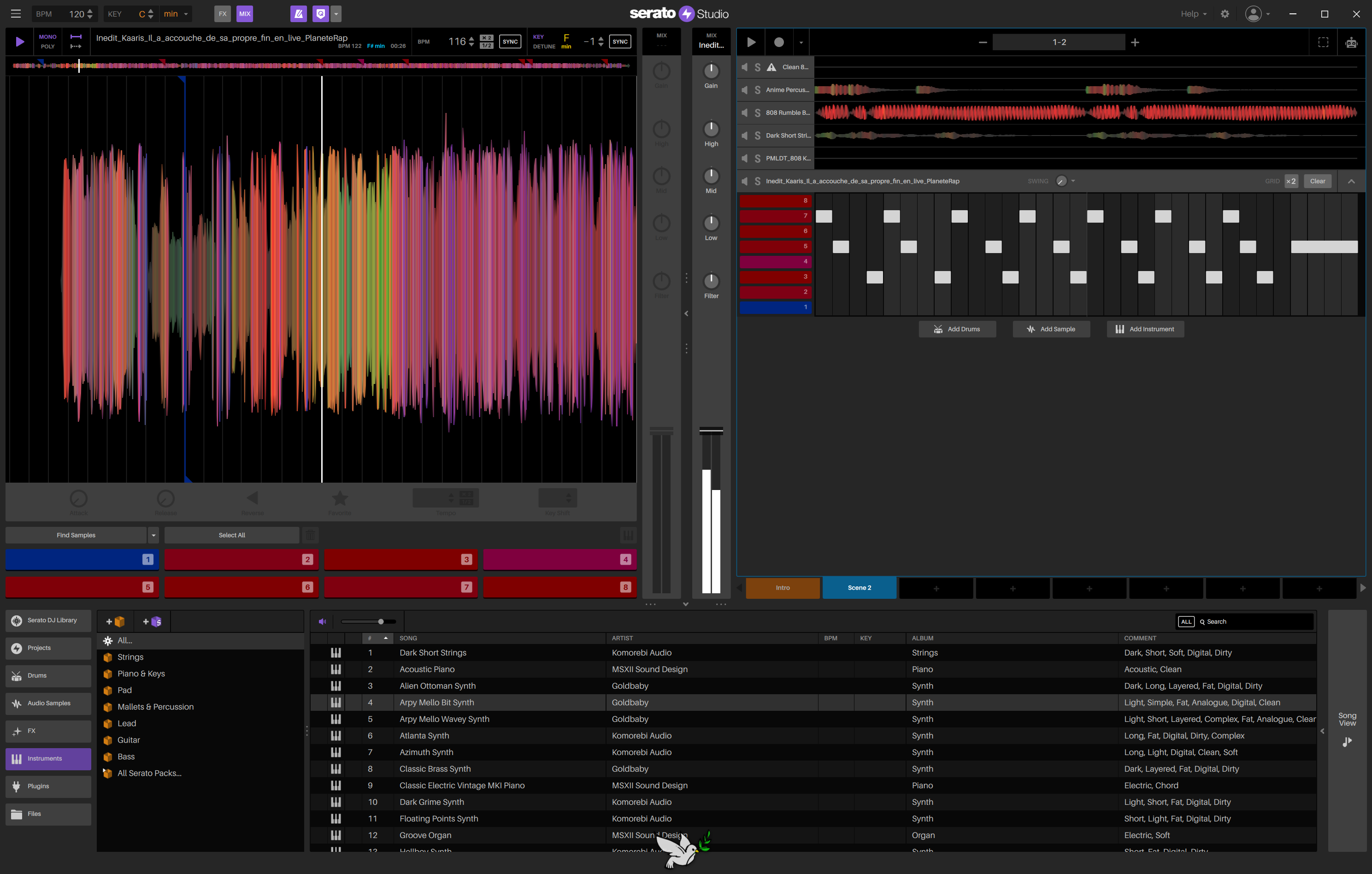Open the Plugins section
This screenshot has width=1372, height=874.
coord(48,786)
